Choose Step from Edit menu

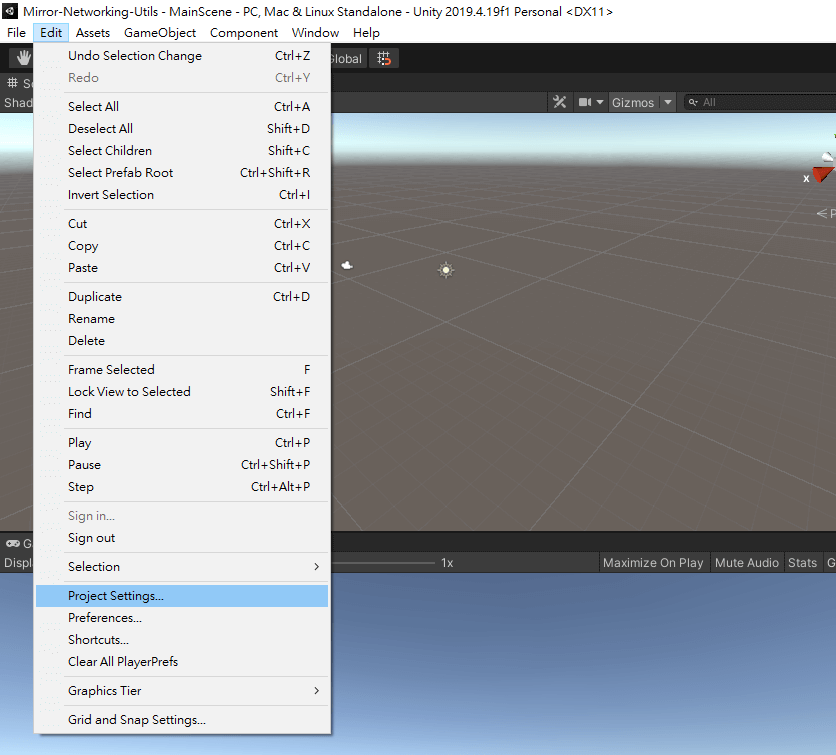click(x=182, y=487)
